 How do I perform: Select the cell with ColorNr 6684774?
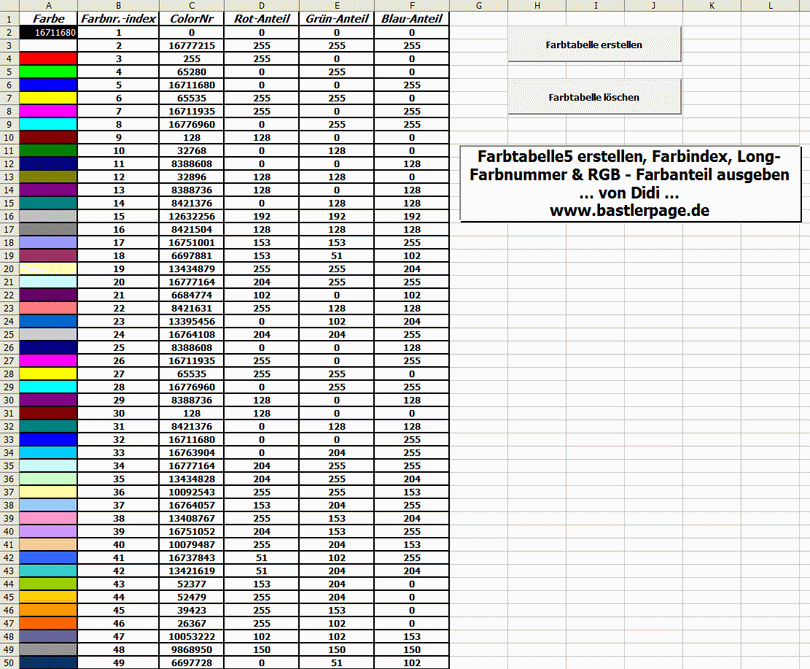[192, 295]
